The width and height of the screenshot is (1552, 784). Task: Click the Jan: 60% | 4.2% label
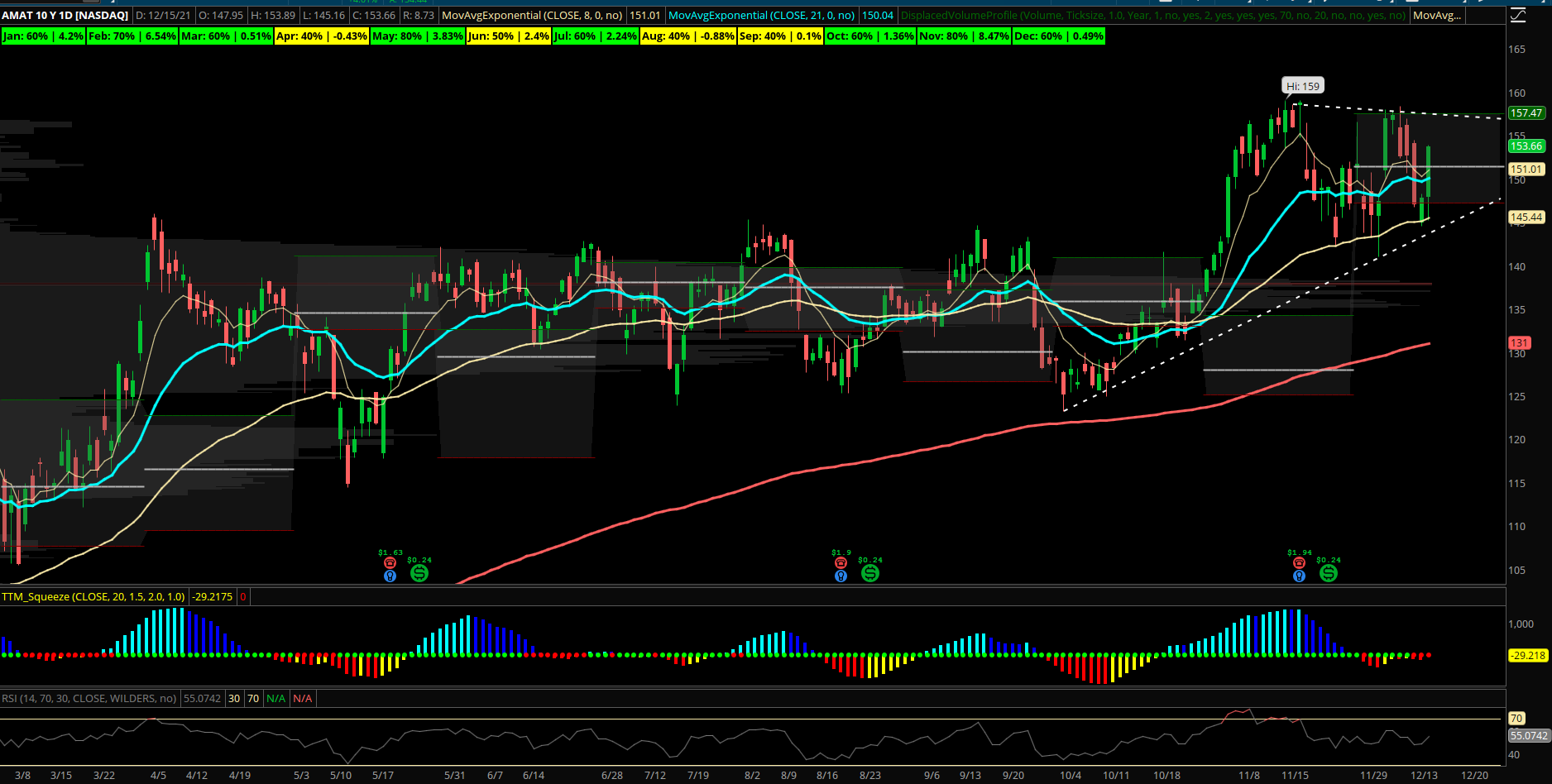coord(43,36)
